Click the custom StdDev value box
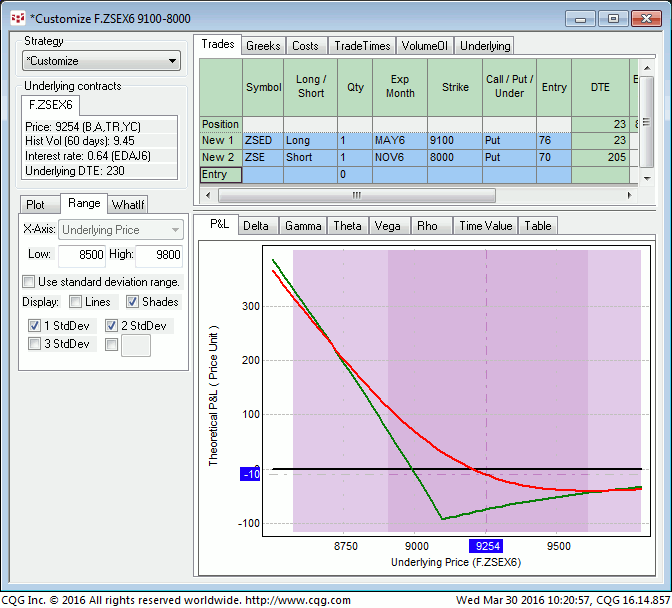The image size is (672, 608). (x=136, y=345)
